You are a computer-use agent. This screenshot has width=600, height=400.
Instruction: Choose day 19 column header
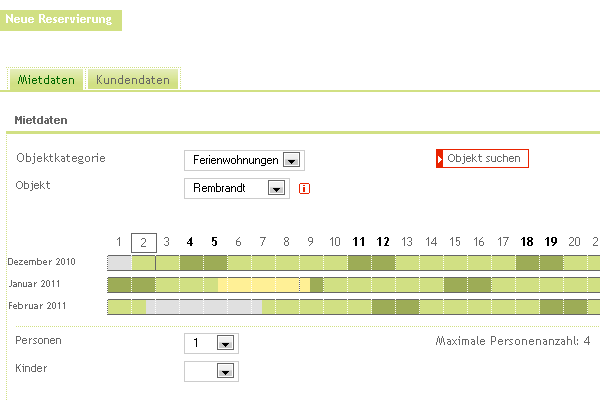(x=551, y=242)
